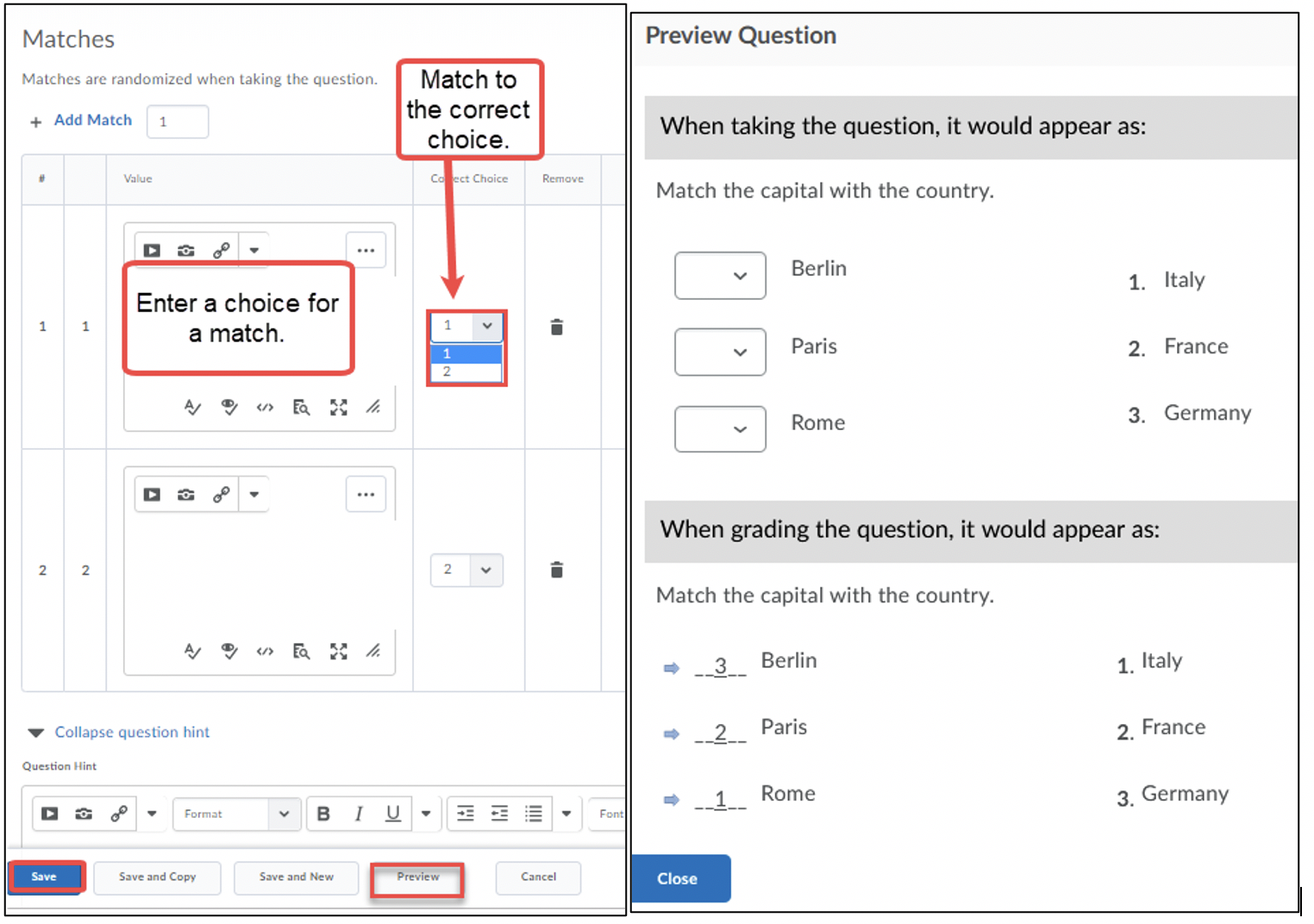This screenshot has height=924, width=1314.
Task: Select option 2 from the open choice list
Action: [x=447, y=371]
